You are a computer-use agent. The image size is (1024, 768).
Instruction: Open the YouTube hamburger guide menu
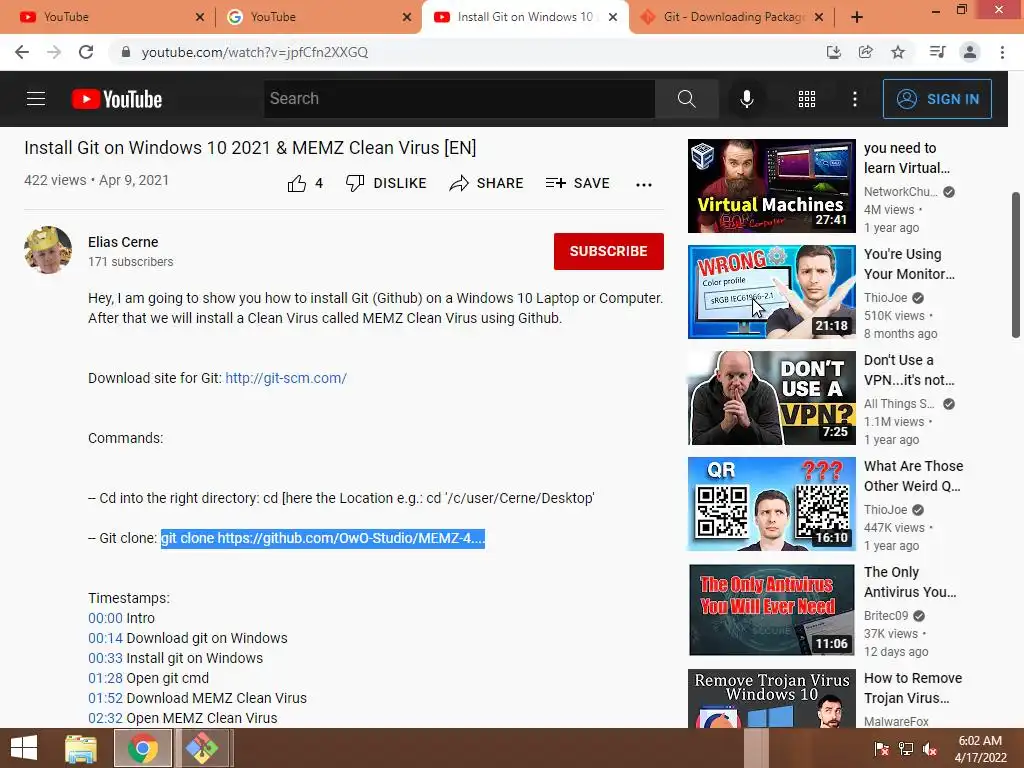pyautogui.click(x=36, y=99)
